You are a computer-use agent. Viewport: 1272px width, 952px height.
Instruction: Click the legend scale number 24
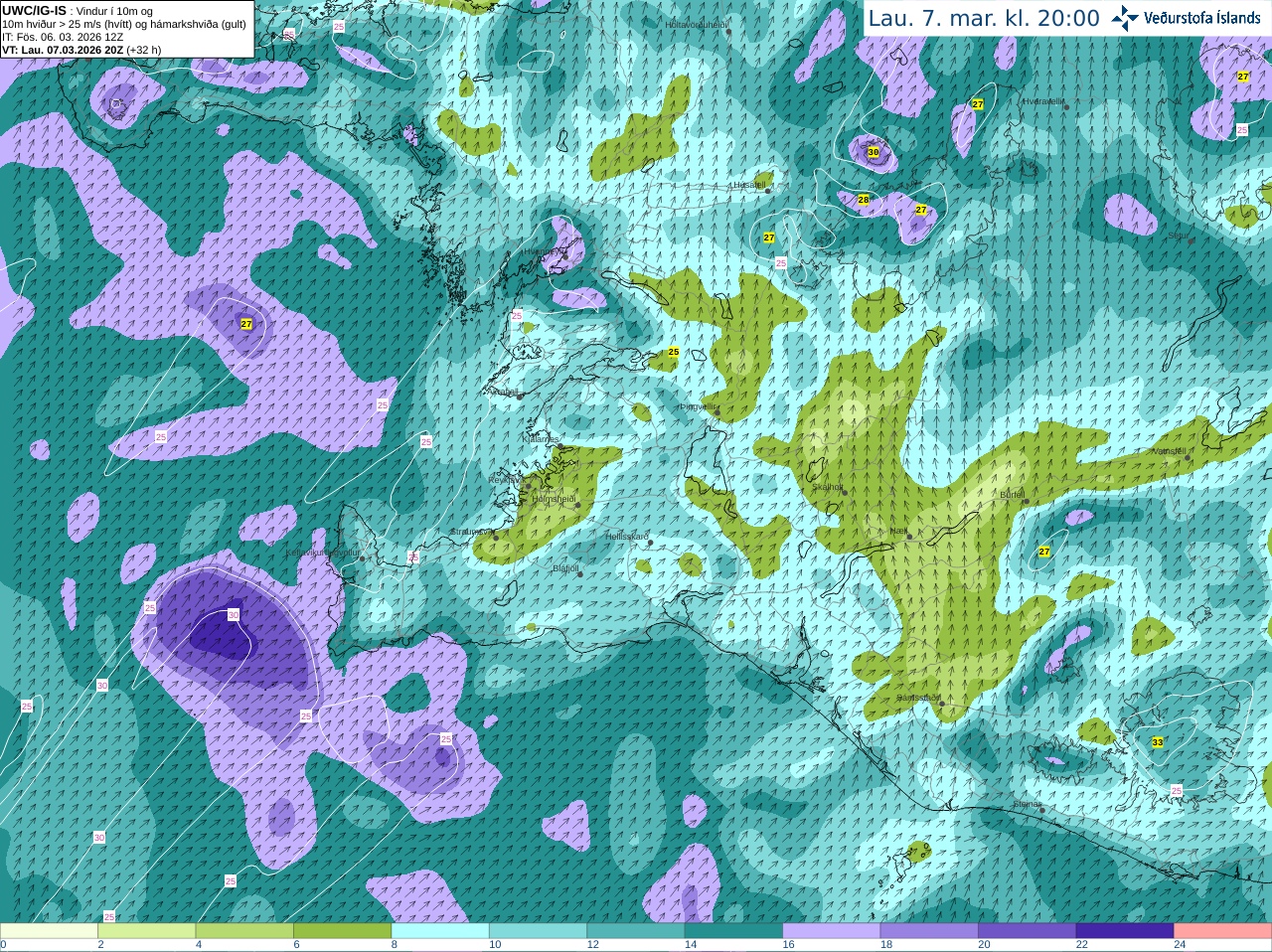click(x=1180, y=945)
